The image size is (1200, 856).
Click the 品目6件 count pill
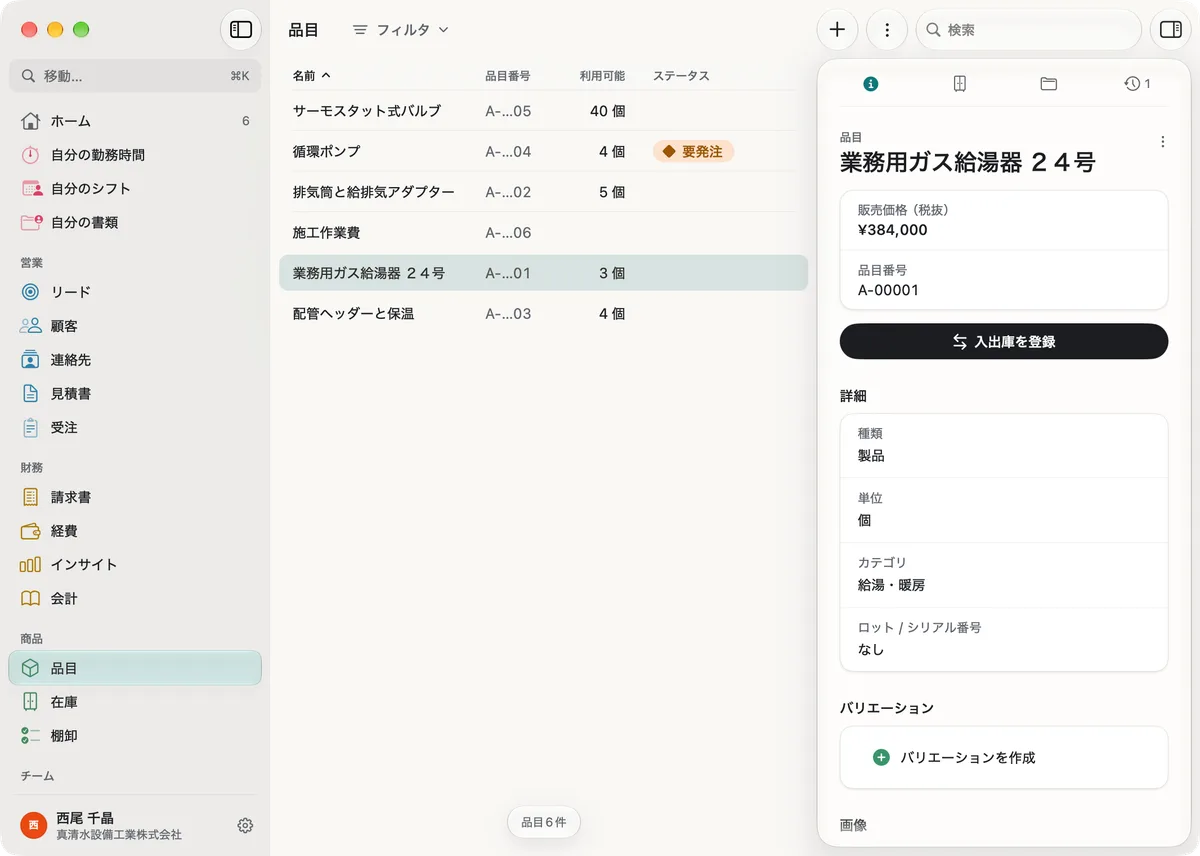pyautogui.click(x=544, y=822)
